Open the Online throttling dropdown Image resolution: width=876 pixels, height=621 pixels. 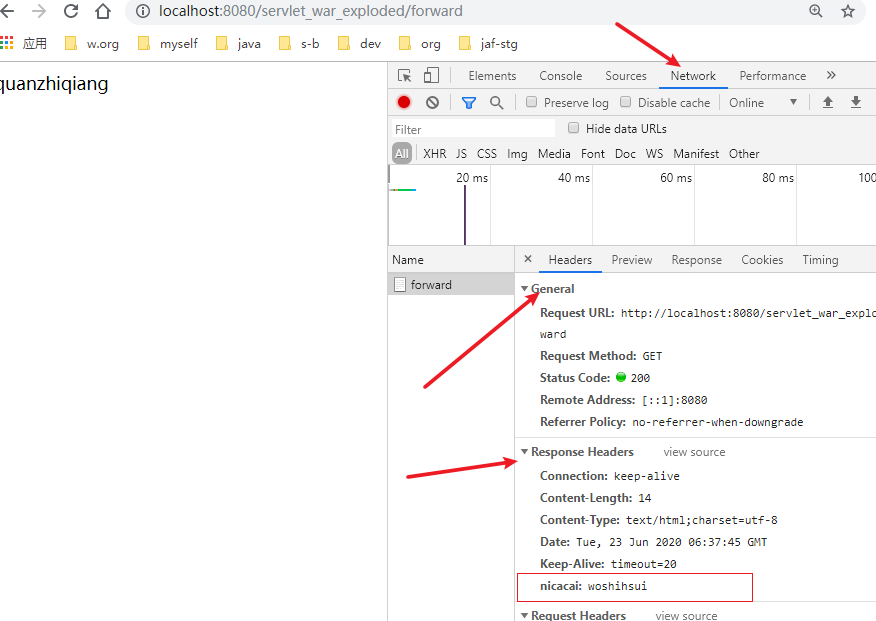(763, 103)
